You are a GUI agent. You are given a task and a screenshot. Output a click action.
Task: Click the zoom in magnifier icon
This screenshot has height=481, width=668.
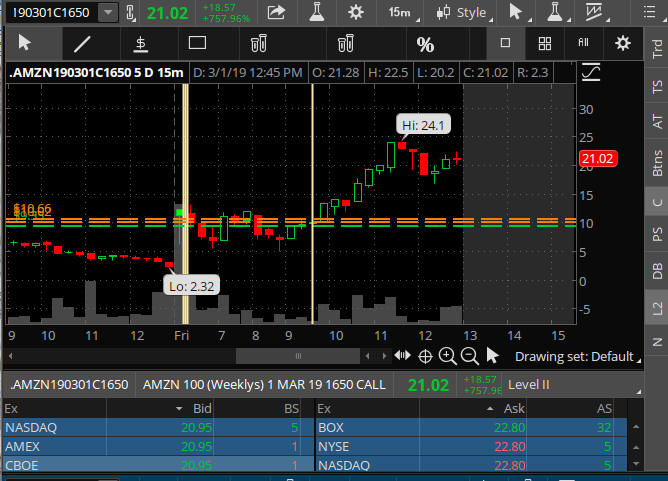click(x=447, y=355)
